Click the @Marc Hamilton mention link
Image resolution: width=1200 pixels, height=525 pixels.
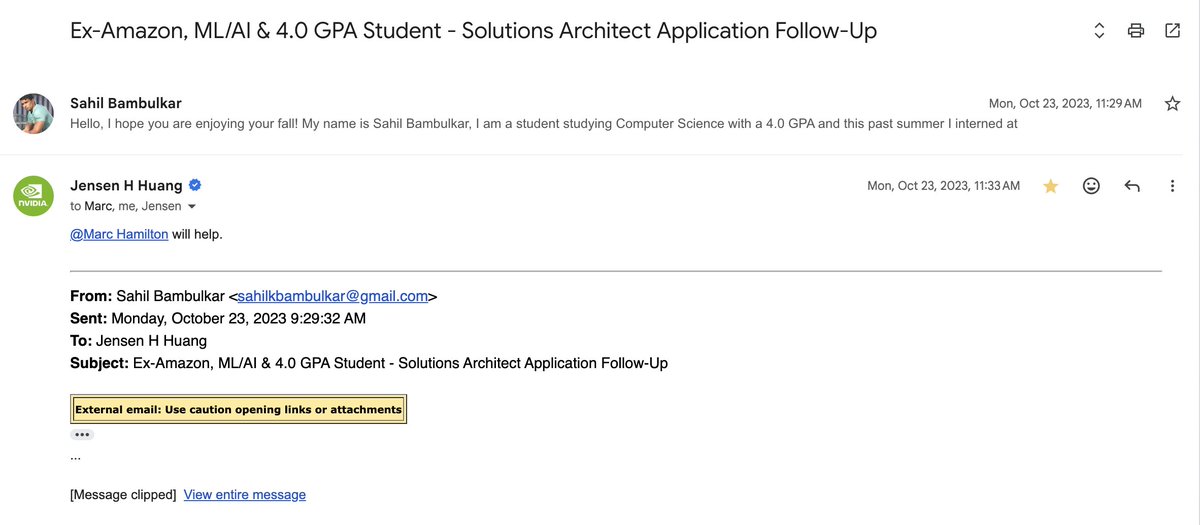(x=119, y=235)
